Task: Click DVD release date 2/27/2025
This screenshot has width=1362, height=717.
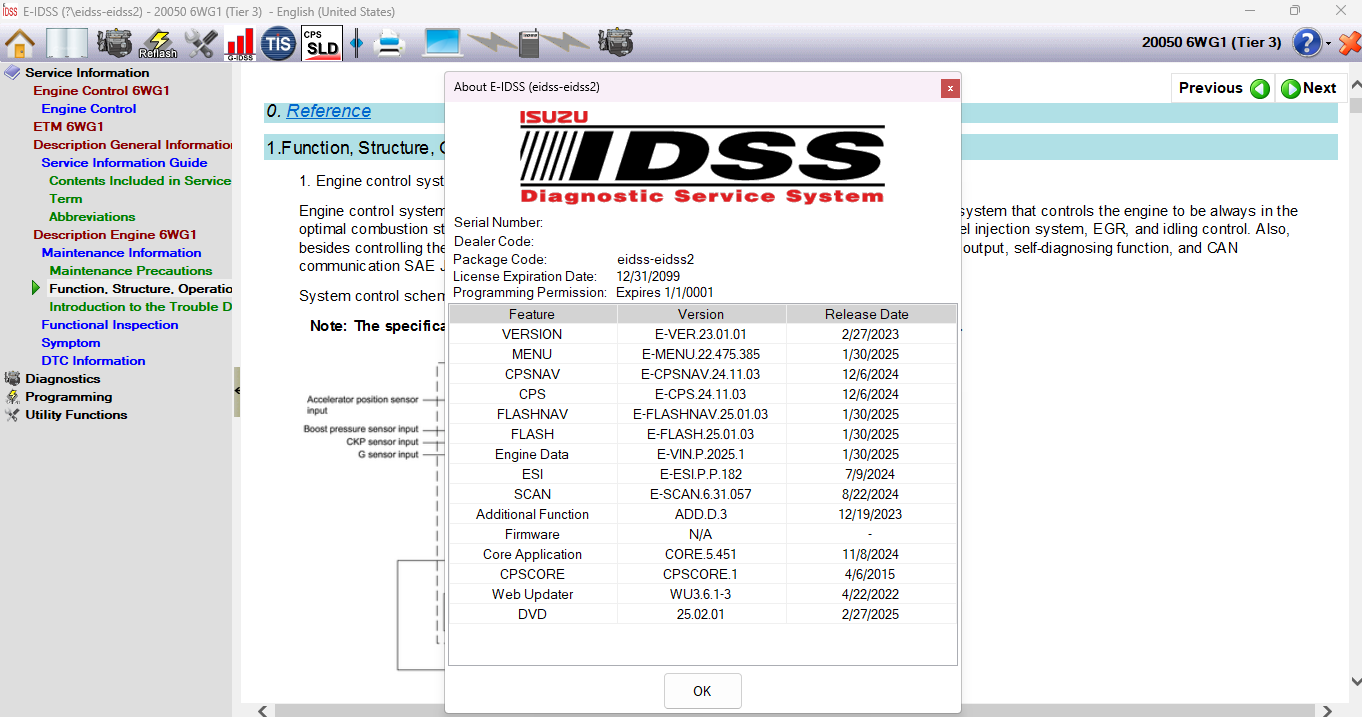Action: (x=870, y=614)
